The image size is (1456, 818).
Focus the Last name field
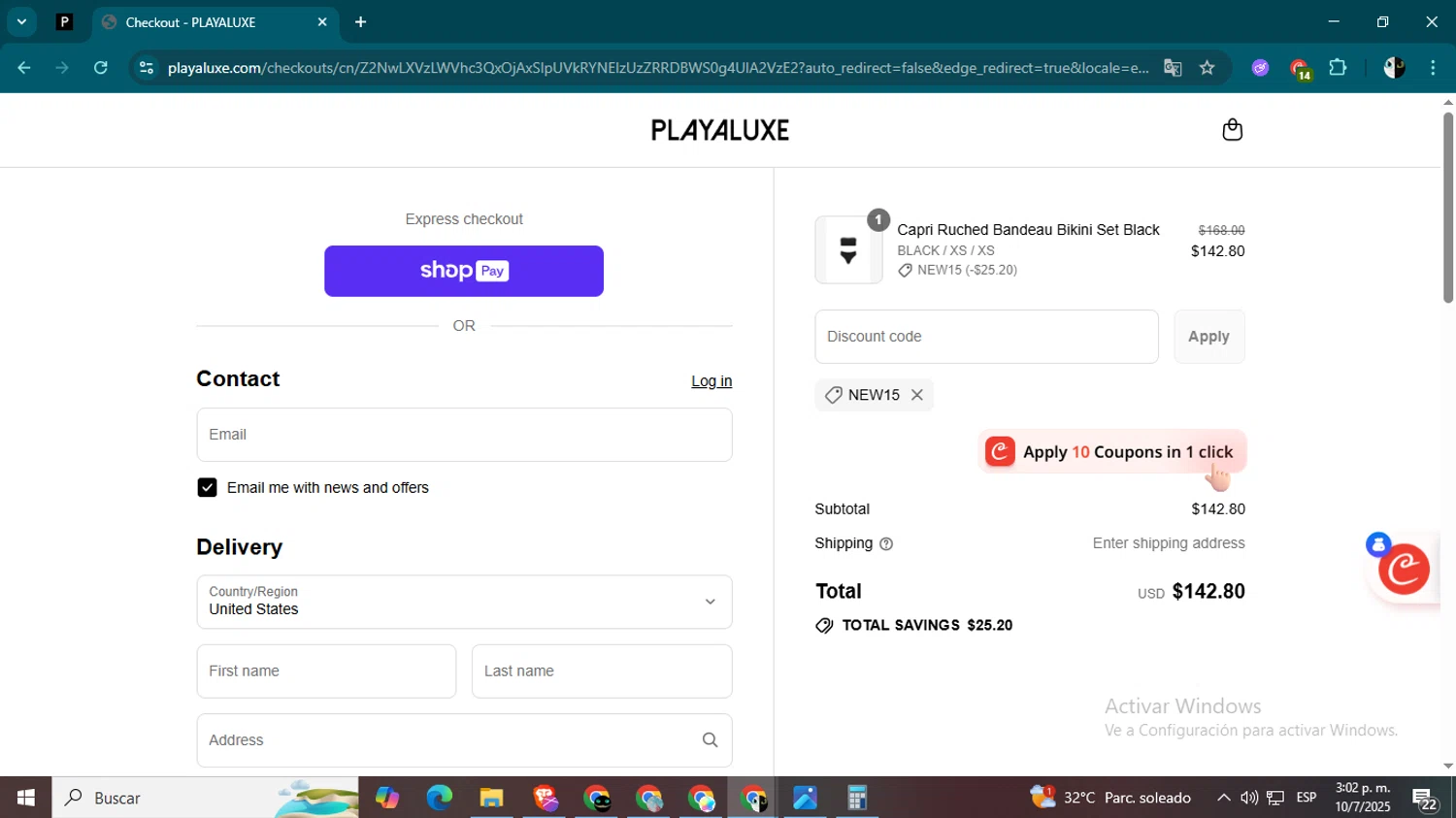pos(602,671)
